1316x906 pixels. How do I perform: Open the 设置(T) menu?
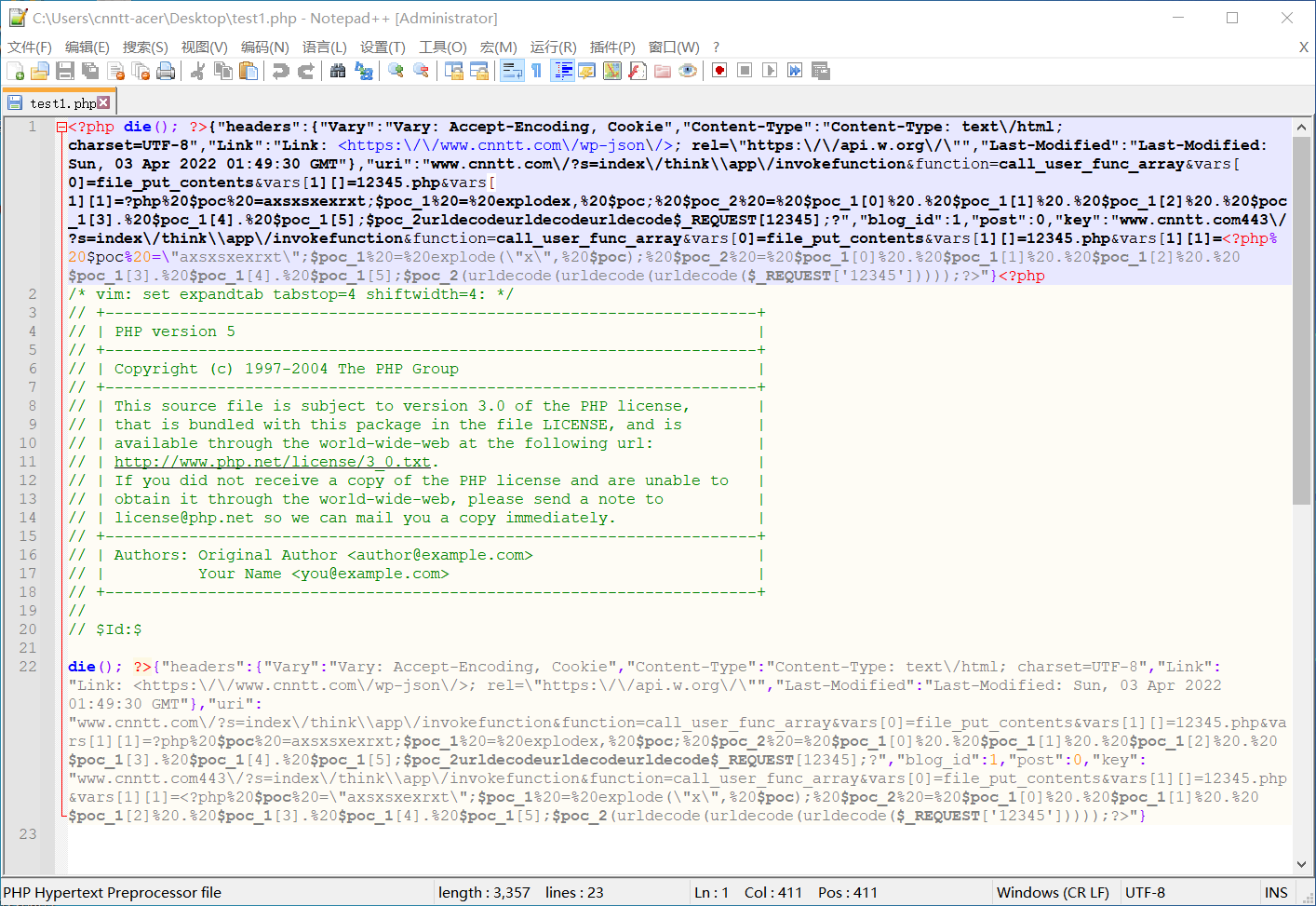click(x=383, y=47)
